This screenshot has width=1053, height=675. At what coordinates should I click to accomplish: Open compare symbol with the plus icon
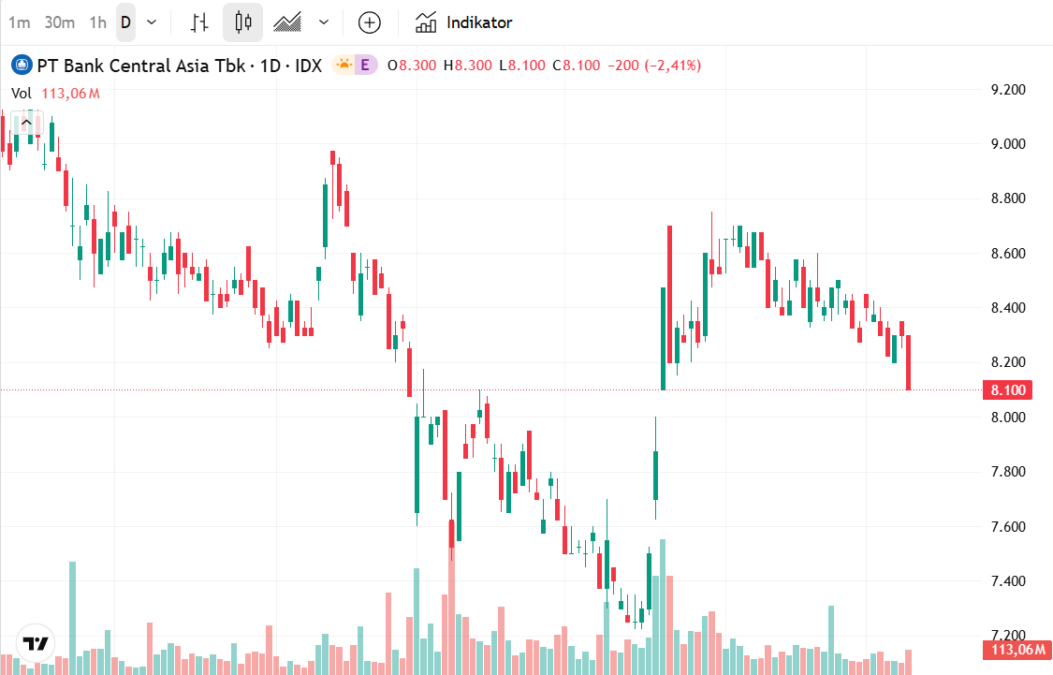point(369,22)
